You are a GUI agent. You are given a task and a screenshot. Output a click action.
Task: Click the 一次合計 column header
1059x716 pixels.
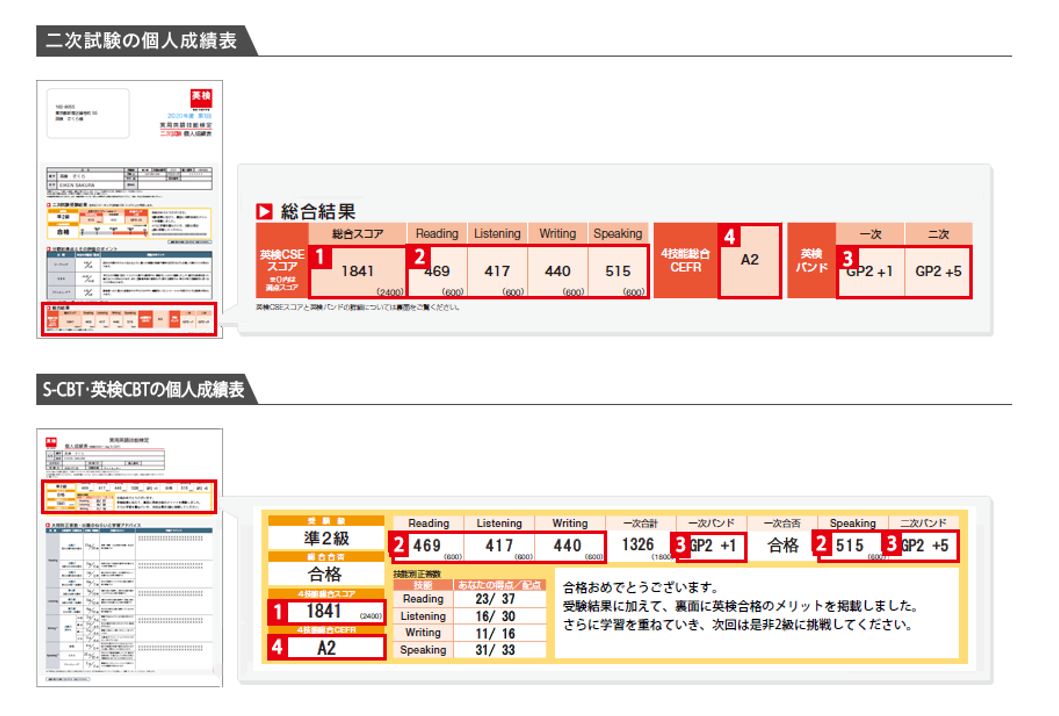pos(640,523)
